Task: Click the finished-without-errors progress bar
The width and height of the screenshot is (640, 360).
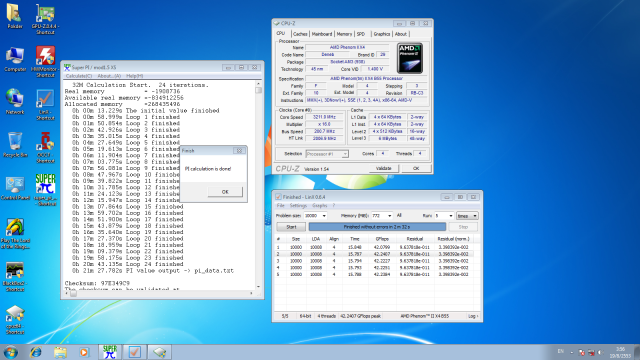Action: coord(377,227)
